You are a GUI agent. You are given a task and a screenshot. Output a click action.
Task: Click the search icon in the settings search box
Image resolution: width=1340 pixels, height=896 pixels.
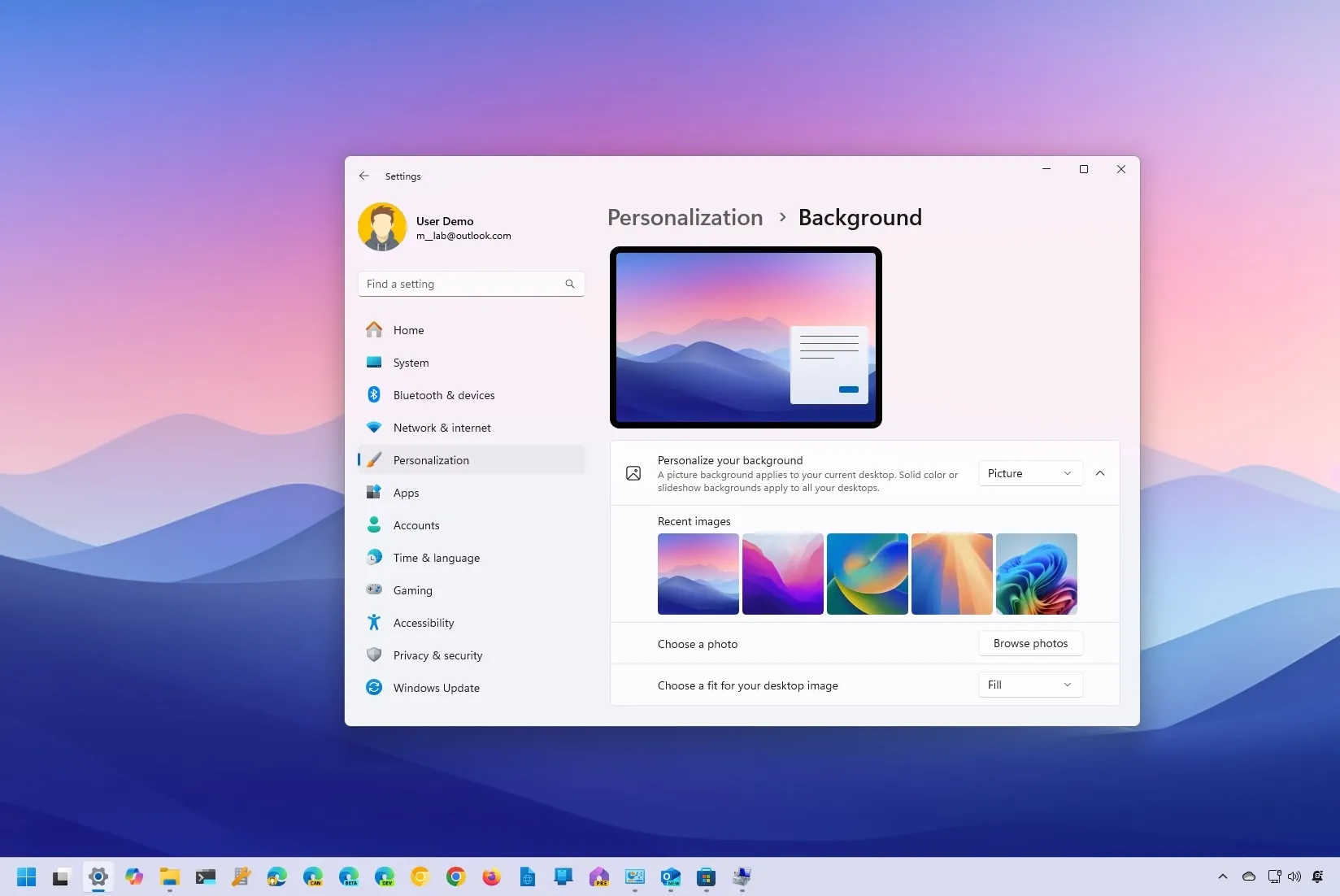click(x=569, y=284)
